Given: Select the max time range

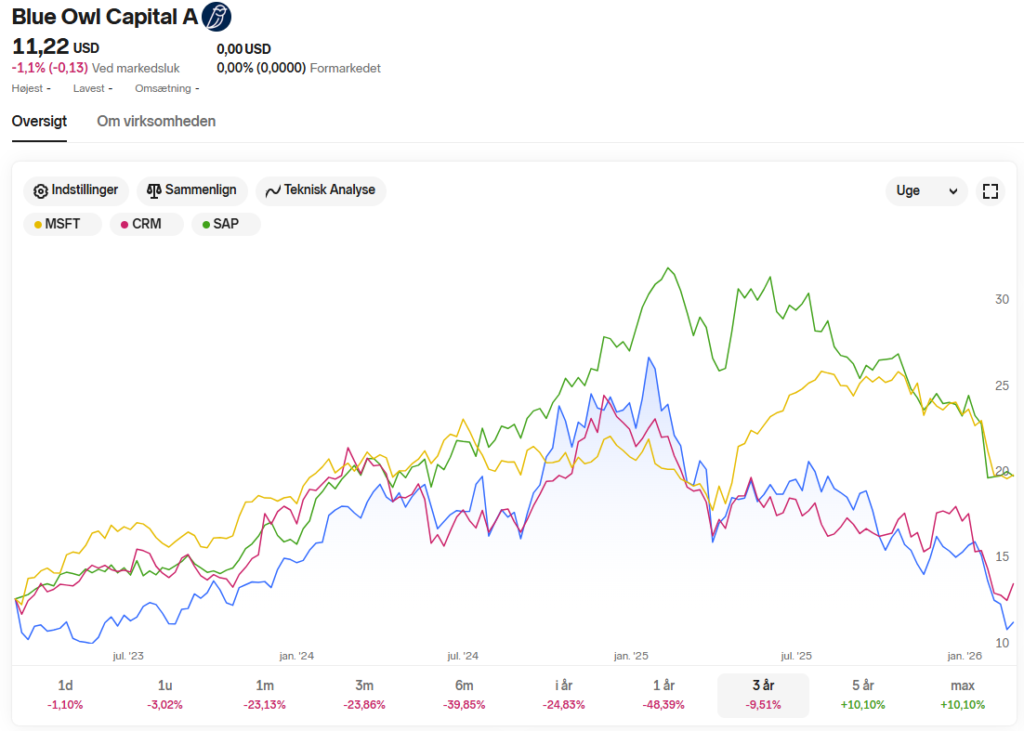Looking at the screenshot, I should [x=963, y=694].
